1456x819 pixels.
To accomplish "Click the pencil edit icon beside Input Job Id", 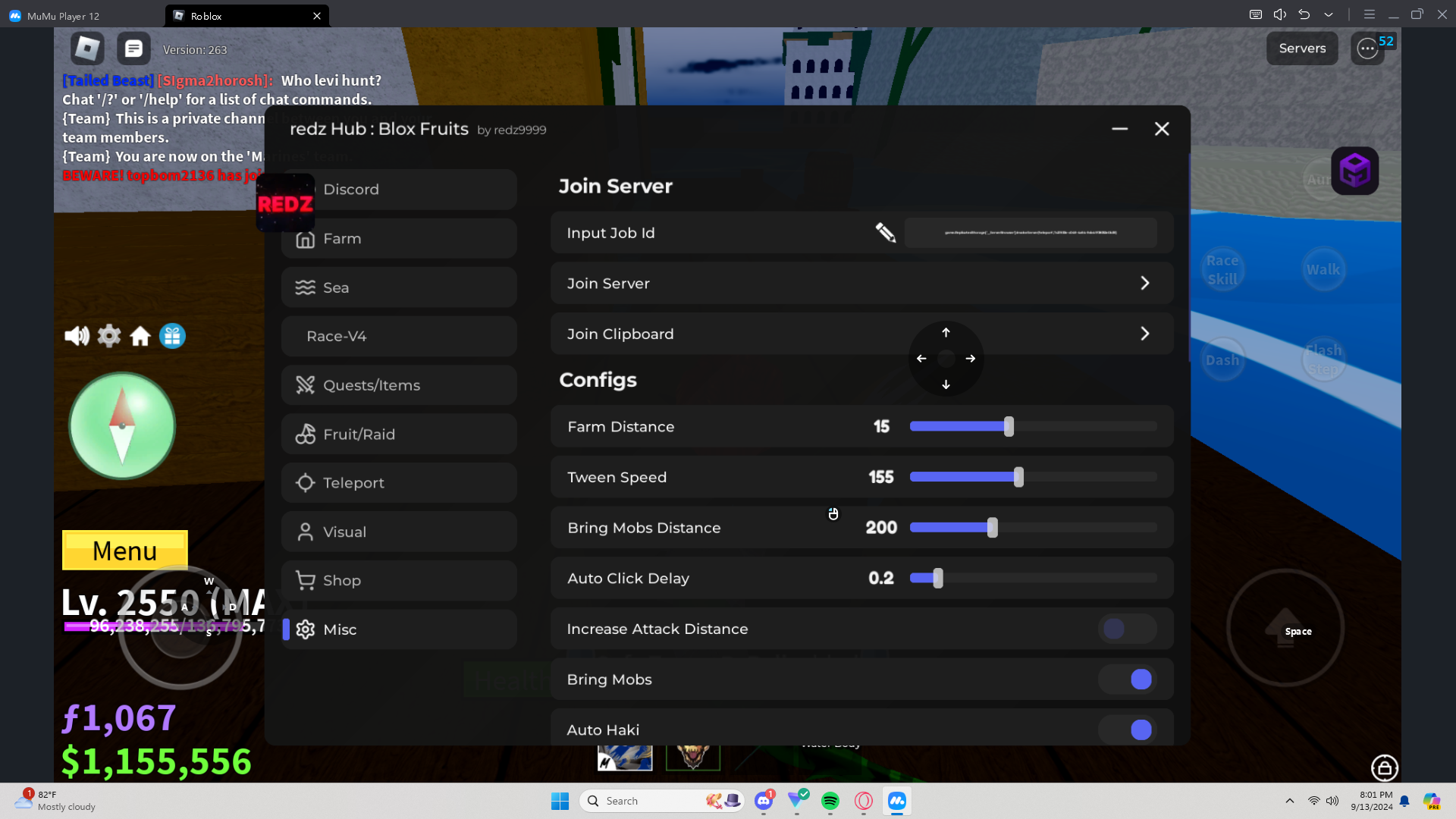I will click(x=886, y=233).
